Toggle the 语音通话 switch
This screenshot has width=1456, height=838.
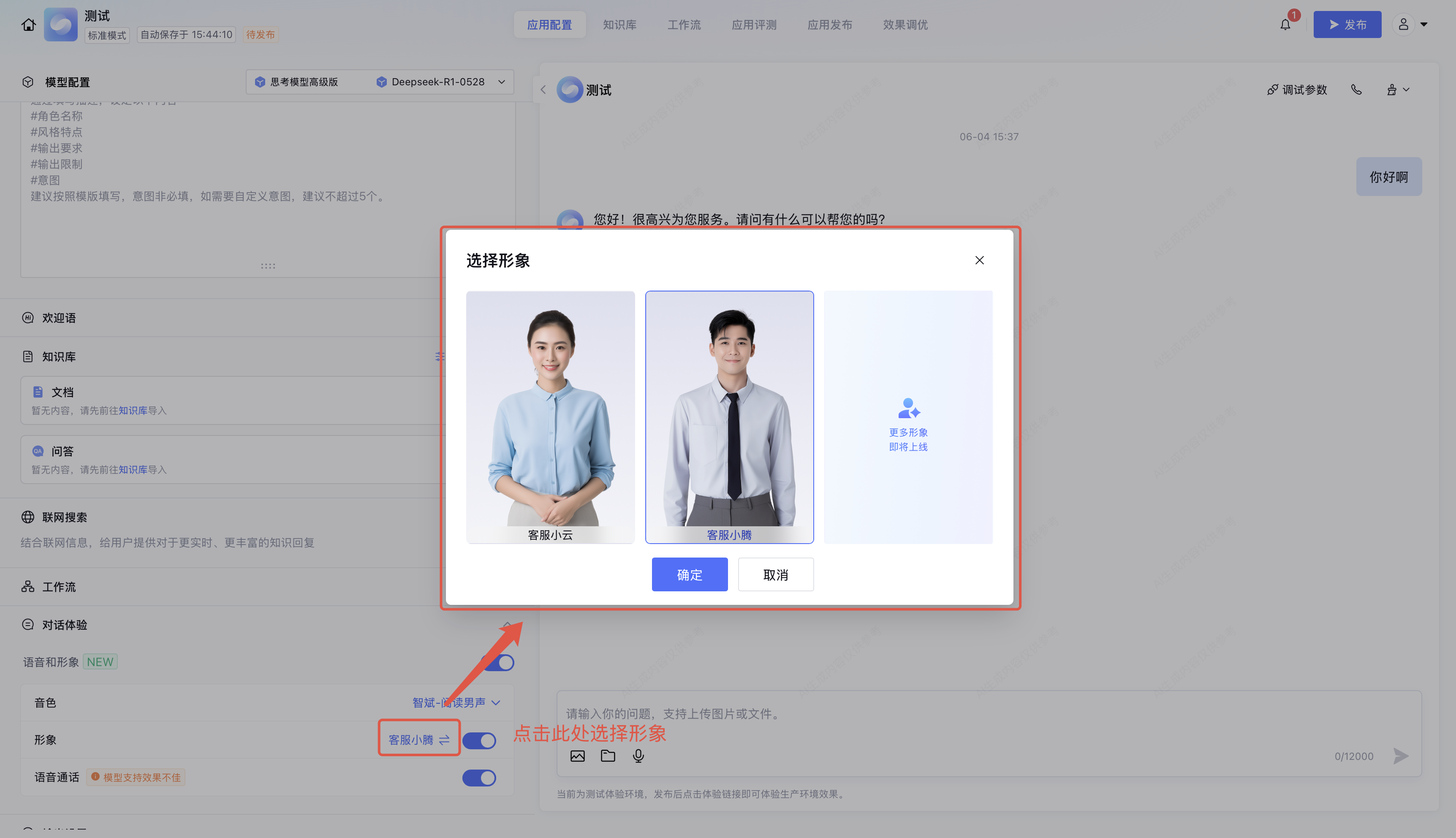(x=479, y=778)
